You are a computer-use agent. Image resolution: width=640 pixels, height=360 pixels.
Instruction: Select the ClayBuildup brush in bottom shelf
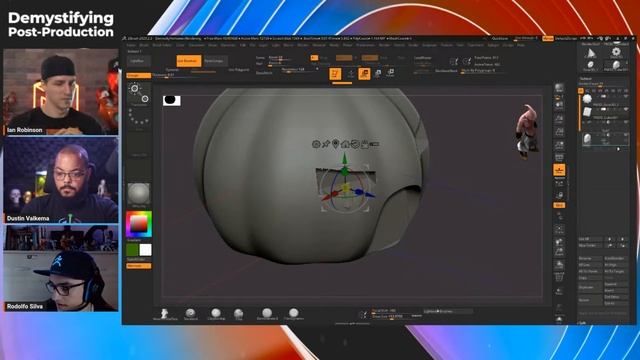click(216, 314)
